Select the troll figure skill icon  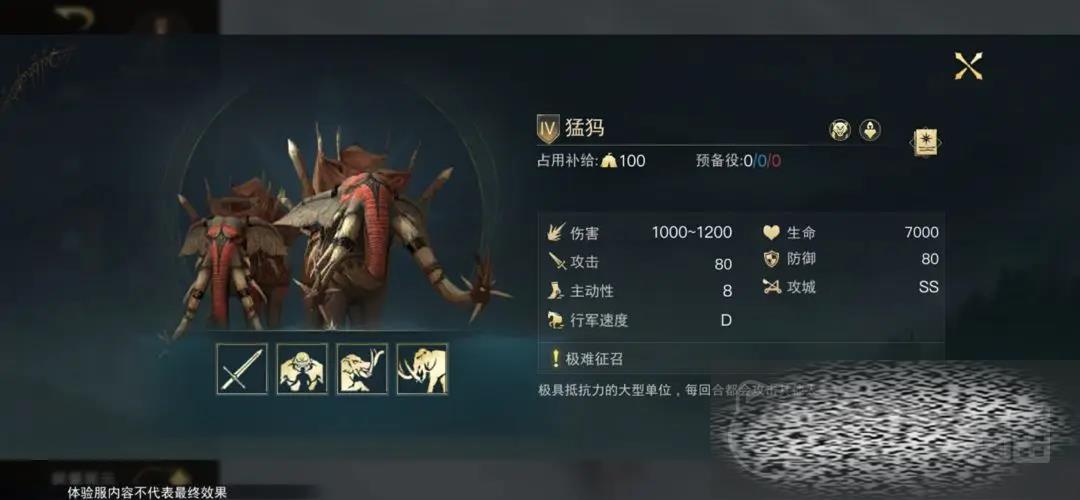(x=302, y=369)
